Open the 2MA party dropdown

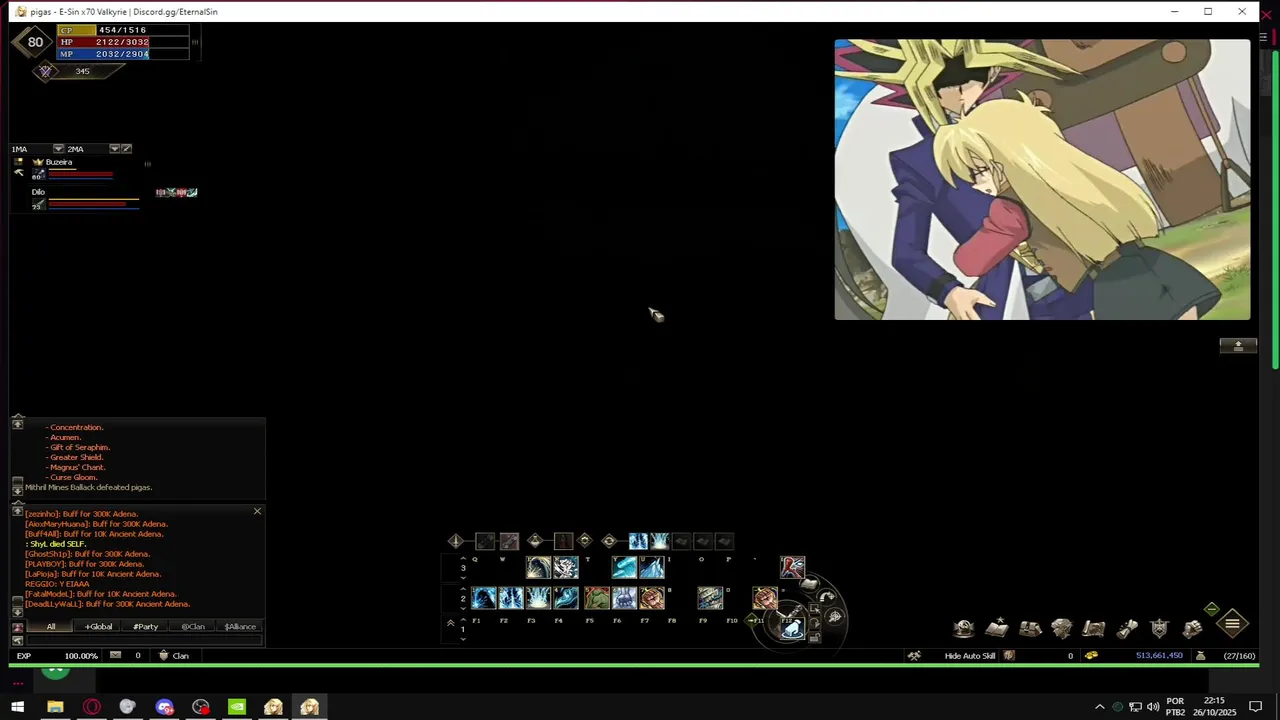114,149
